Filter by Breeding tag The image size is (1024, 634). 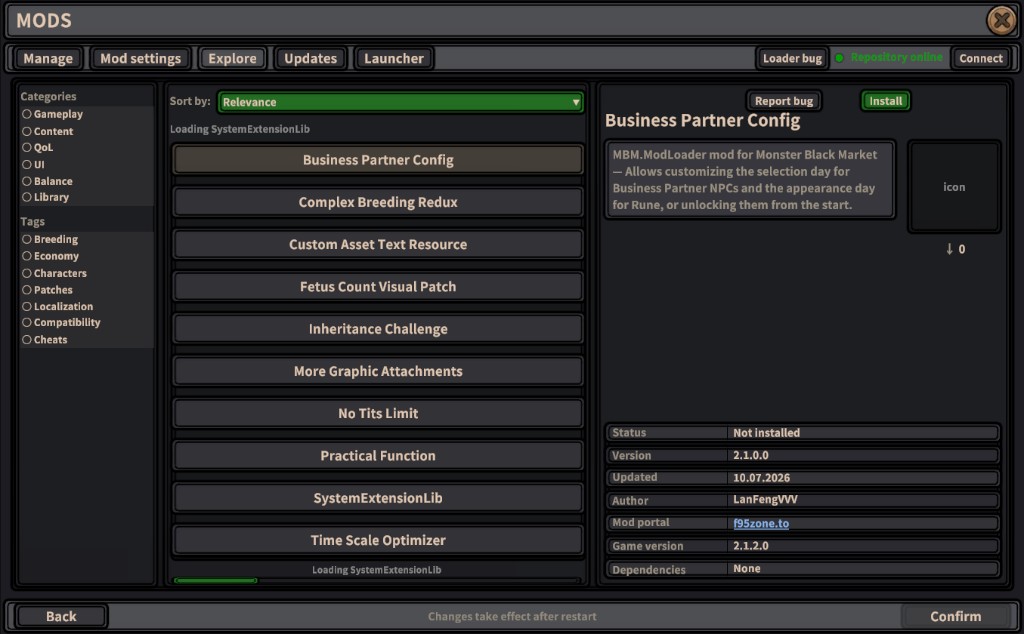point(27,240)
